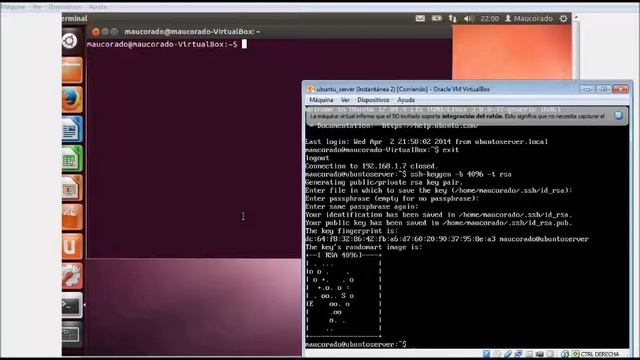Click the 'Your public key has been saved' line
The image size is (640, 360).
coord(439,223)
